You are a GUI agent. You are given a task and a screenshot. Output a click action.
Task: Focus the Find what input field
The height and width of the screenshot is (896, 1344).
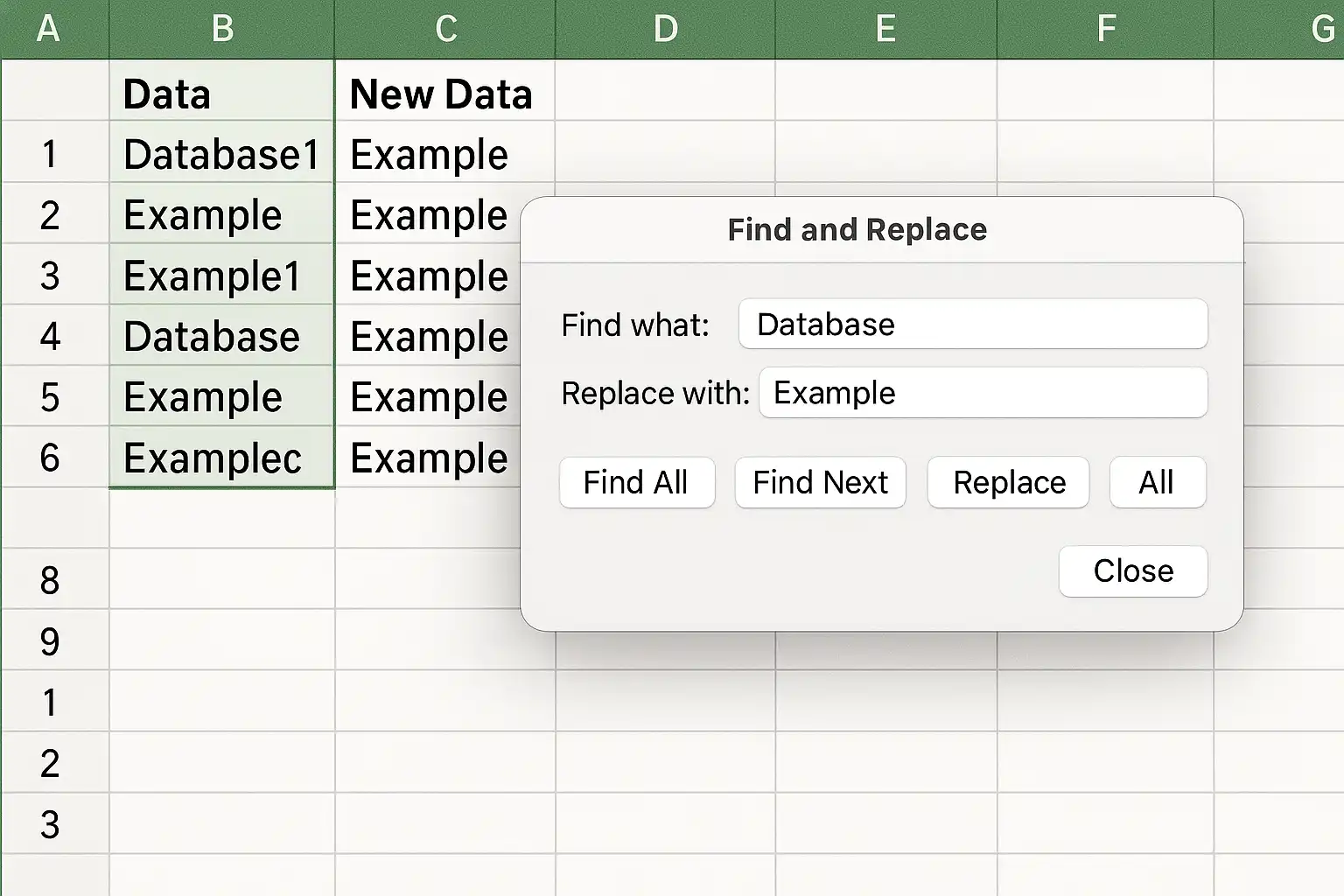tap(973, 324)
